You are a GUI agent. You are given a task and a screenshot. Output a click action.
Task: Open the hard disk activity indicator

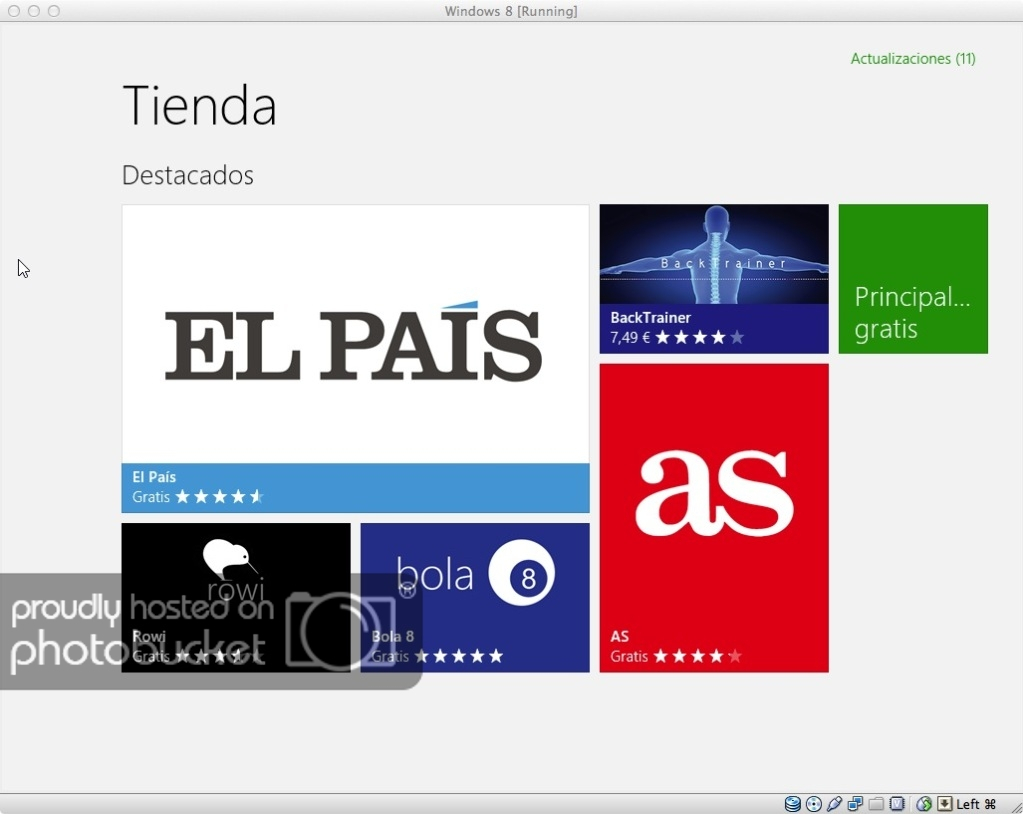coord(793,803)
